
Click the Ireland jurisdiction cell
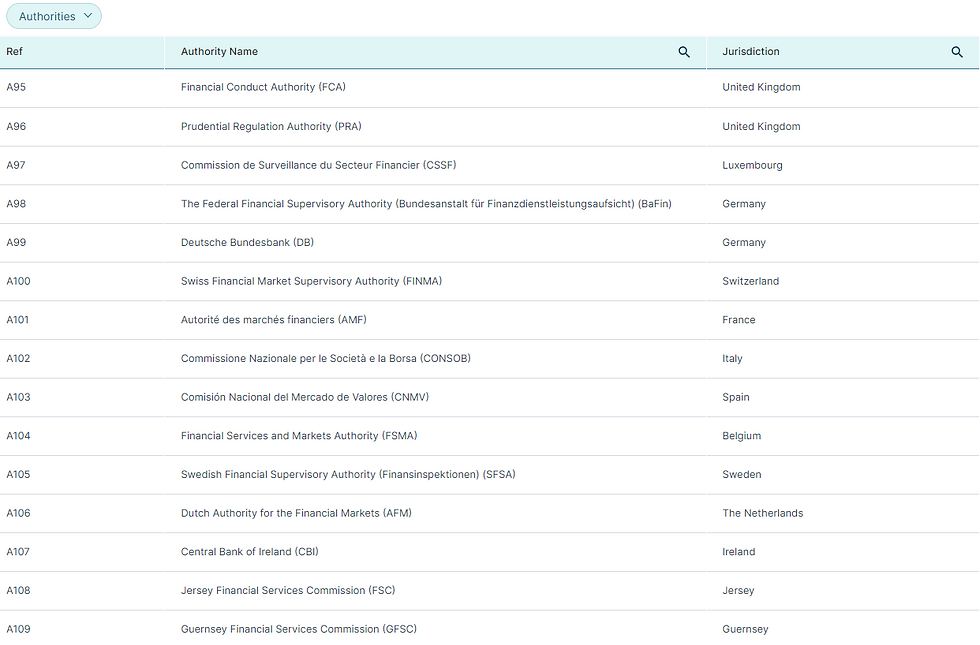(x=739, y=552)
